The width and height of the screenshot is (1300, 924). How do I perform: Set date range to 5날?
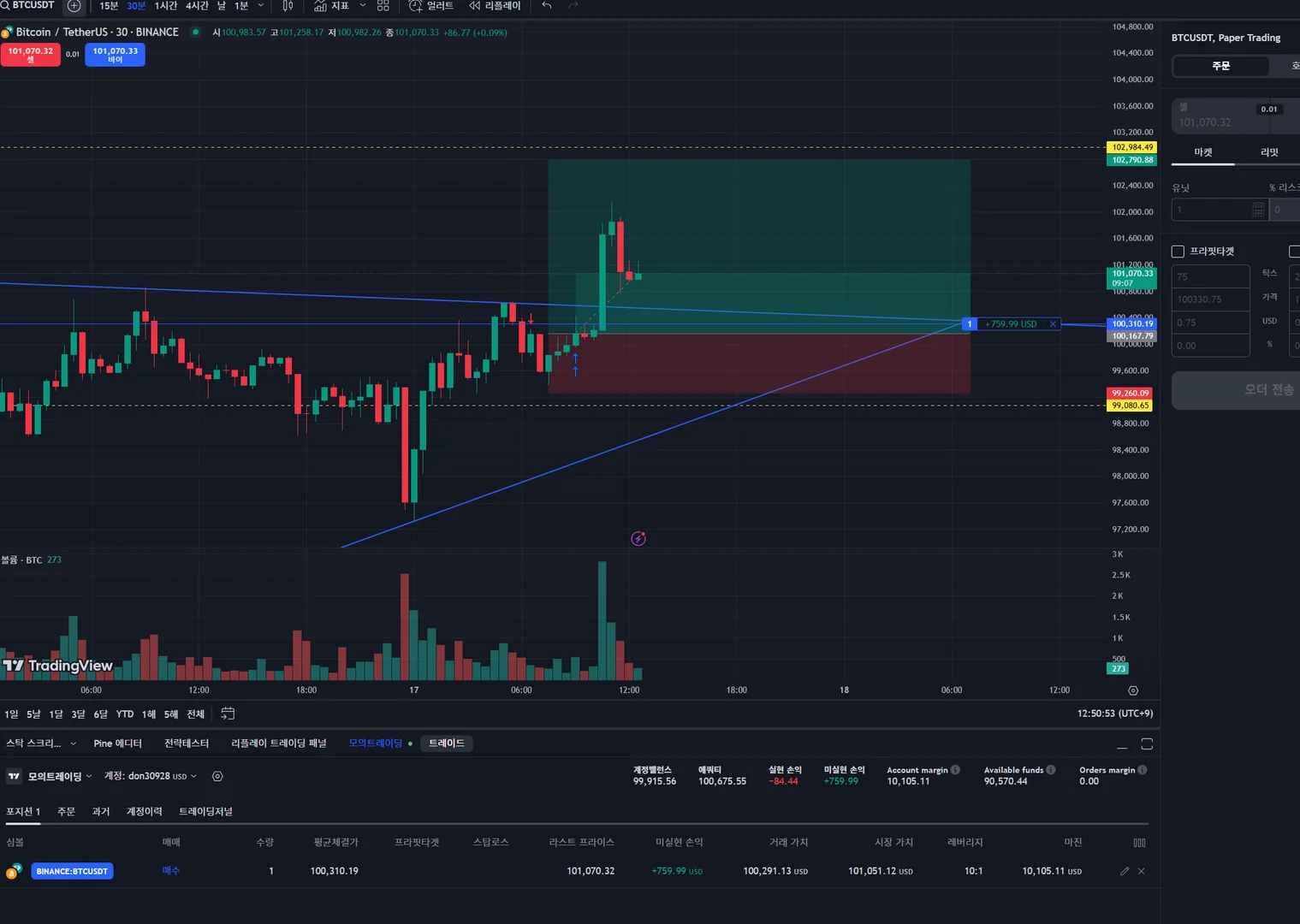point(33,714)
